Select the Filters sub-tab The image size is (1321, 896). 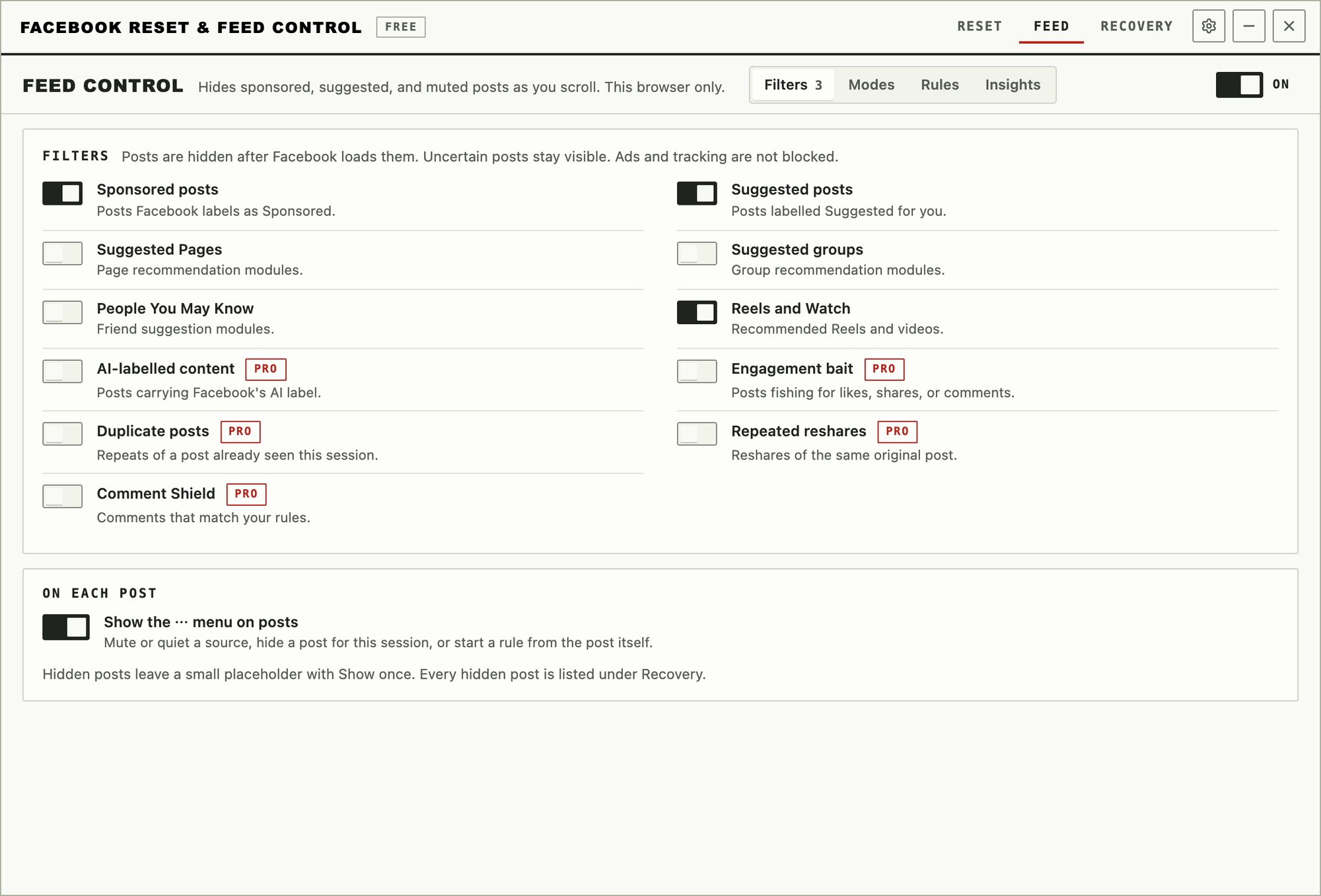tap(793, 85)
